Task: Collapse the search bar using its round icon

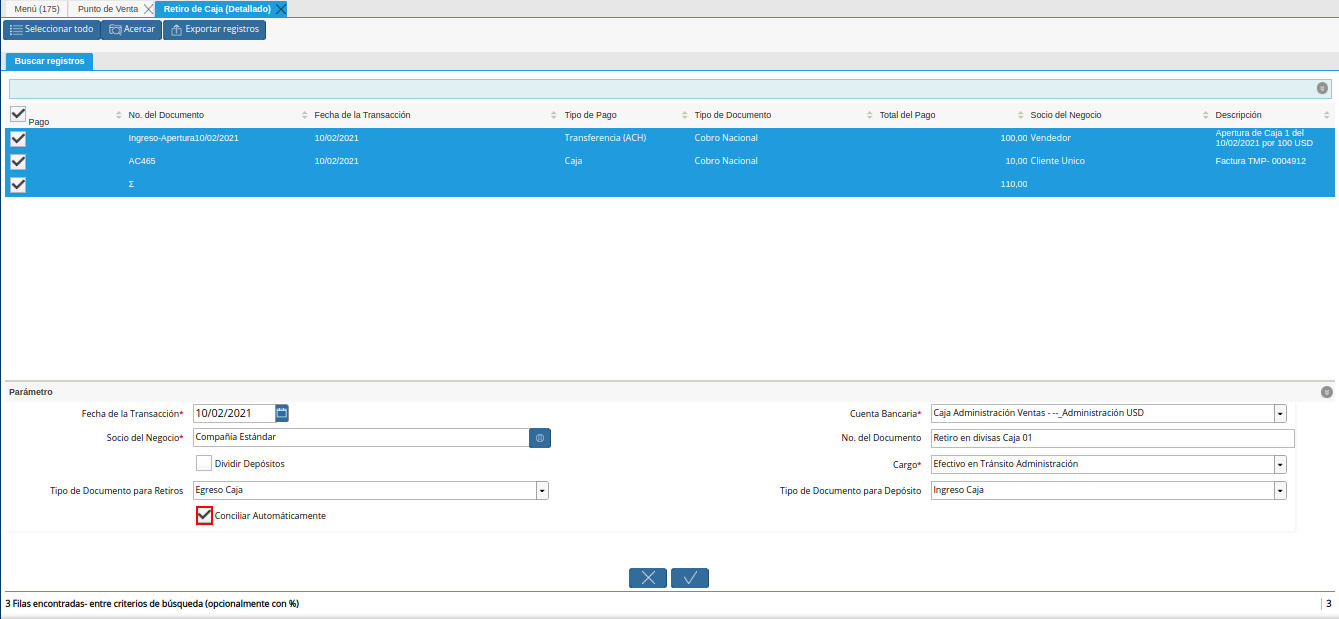Action: [x=1322, y=89]
